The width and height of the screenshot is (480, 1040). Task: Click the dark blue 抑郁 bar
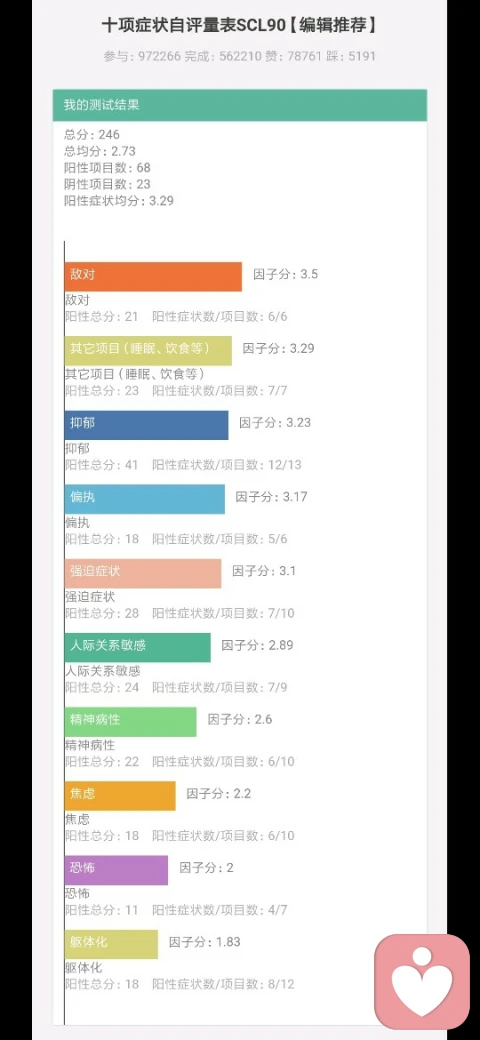point(147,425)
